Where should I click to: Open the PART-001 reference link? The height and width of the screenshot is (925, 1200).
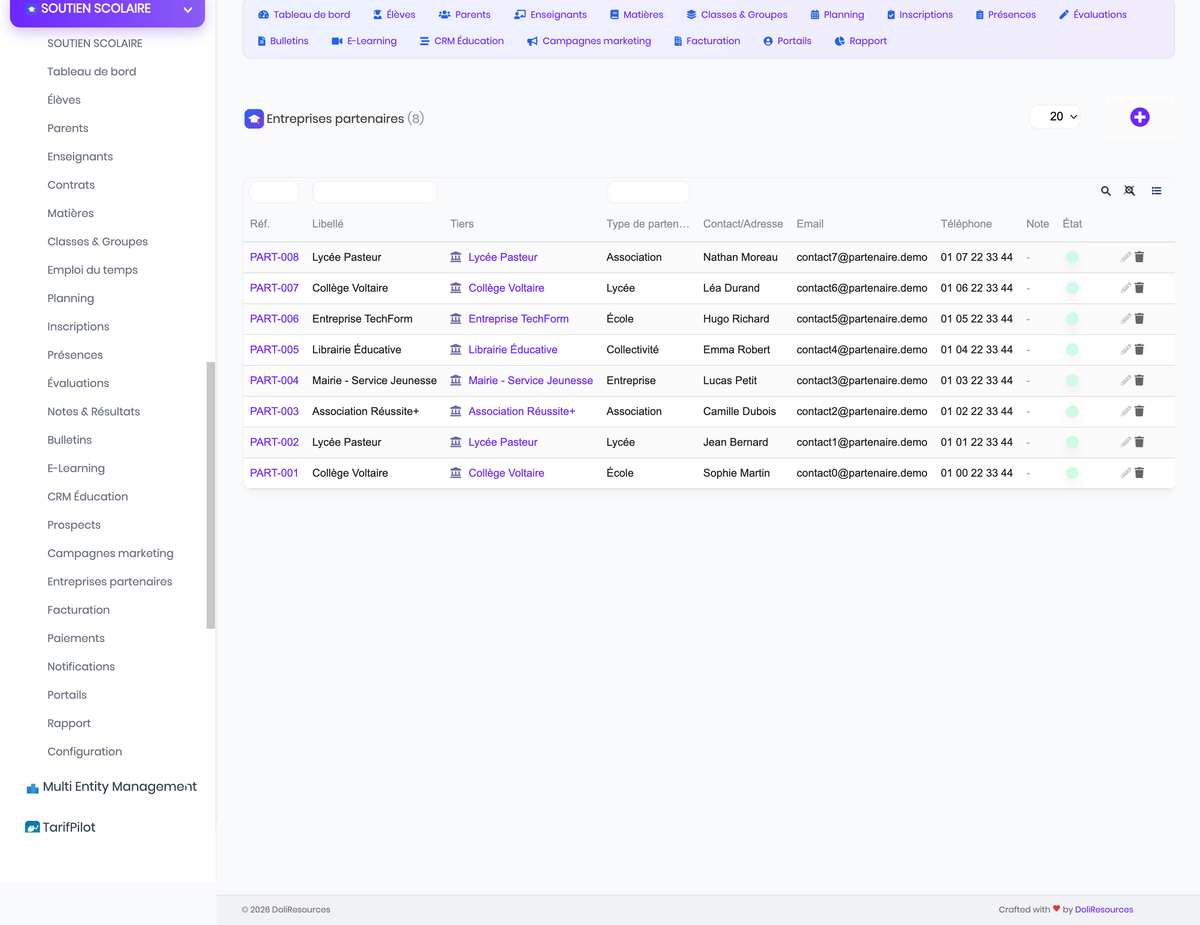click(x=274, y=473)
